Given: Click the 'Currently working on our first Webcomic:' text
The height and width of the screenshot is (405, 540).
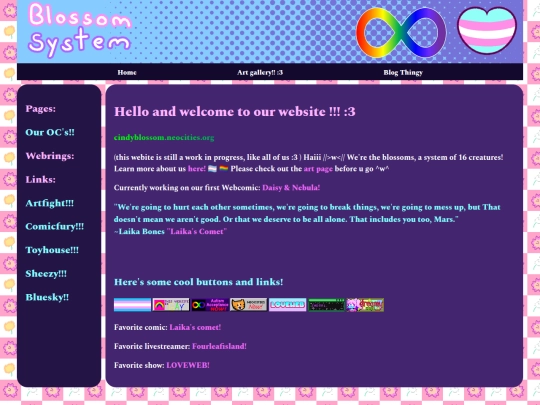Looking at the screenshot, I should pos(187,188).
